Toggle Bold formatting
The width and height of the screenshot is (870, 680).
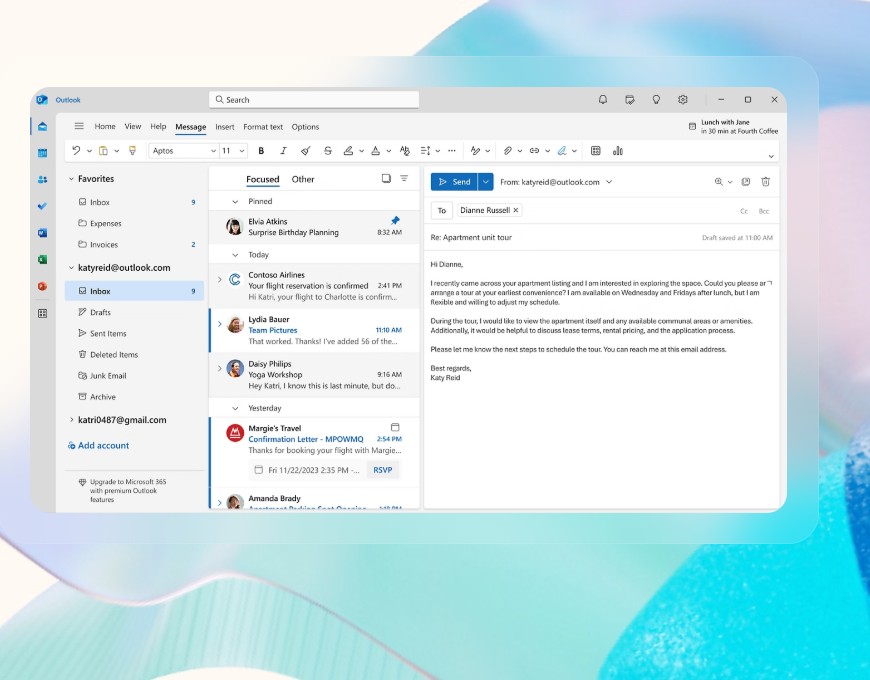coord(261,151)
